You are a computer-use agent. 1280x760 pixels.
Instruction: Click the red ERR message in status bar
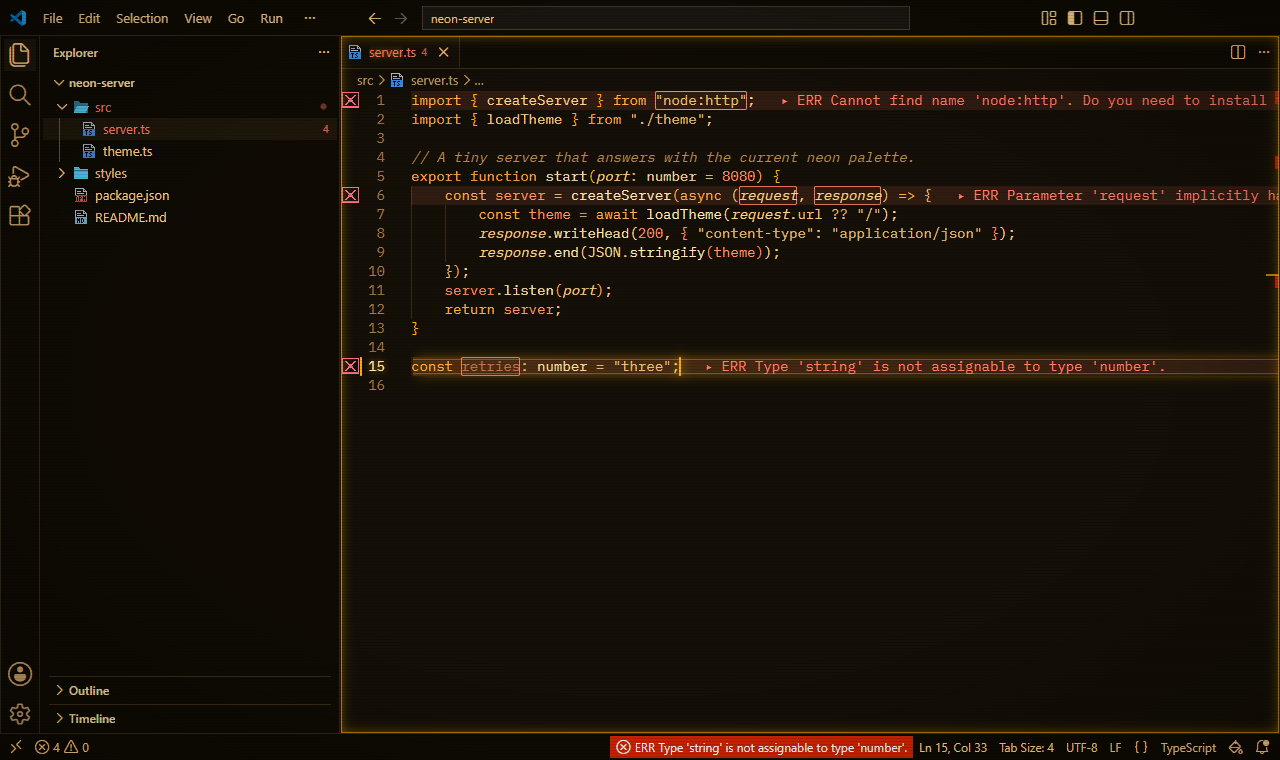pyautogui.click(x=761, y=747)
